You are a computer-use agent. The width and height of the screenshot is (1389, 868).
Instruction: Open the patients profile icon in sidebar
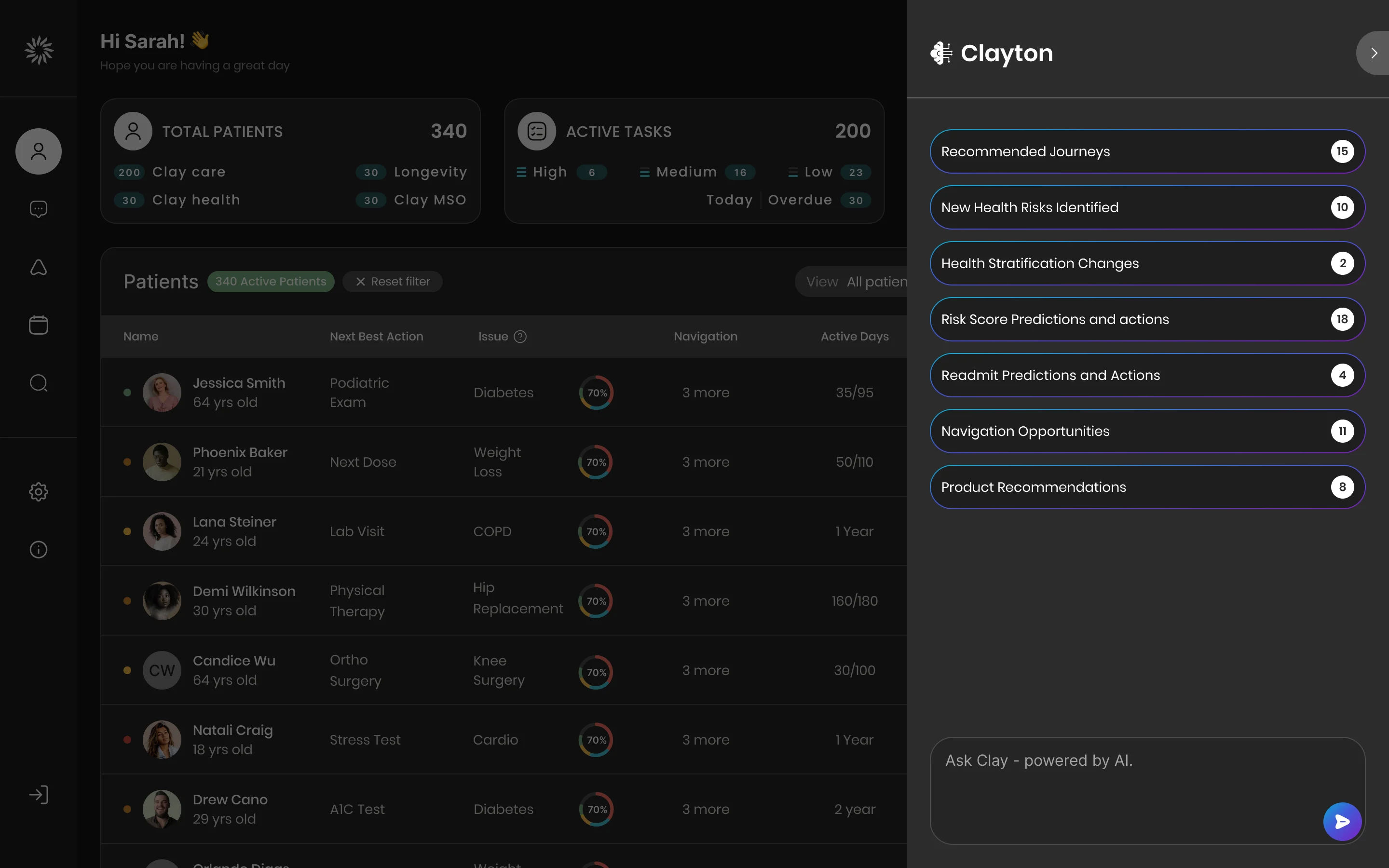[39, 151]
